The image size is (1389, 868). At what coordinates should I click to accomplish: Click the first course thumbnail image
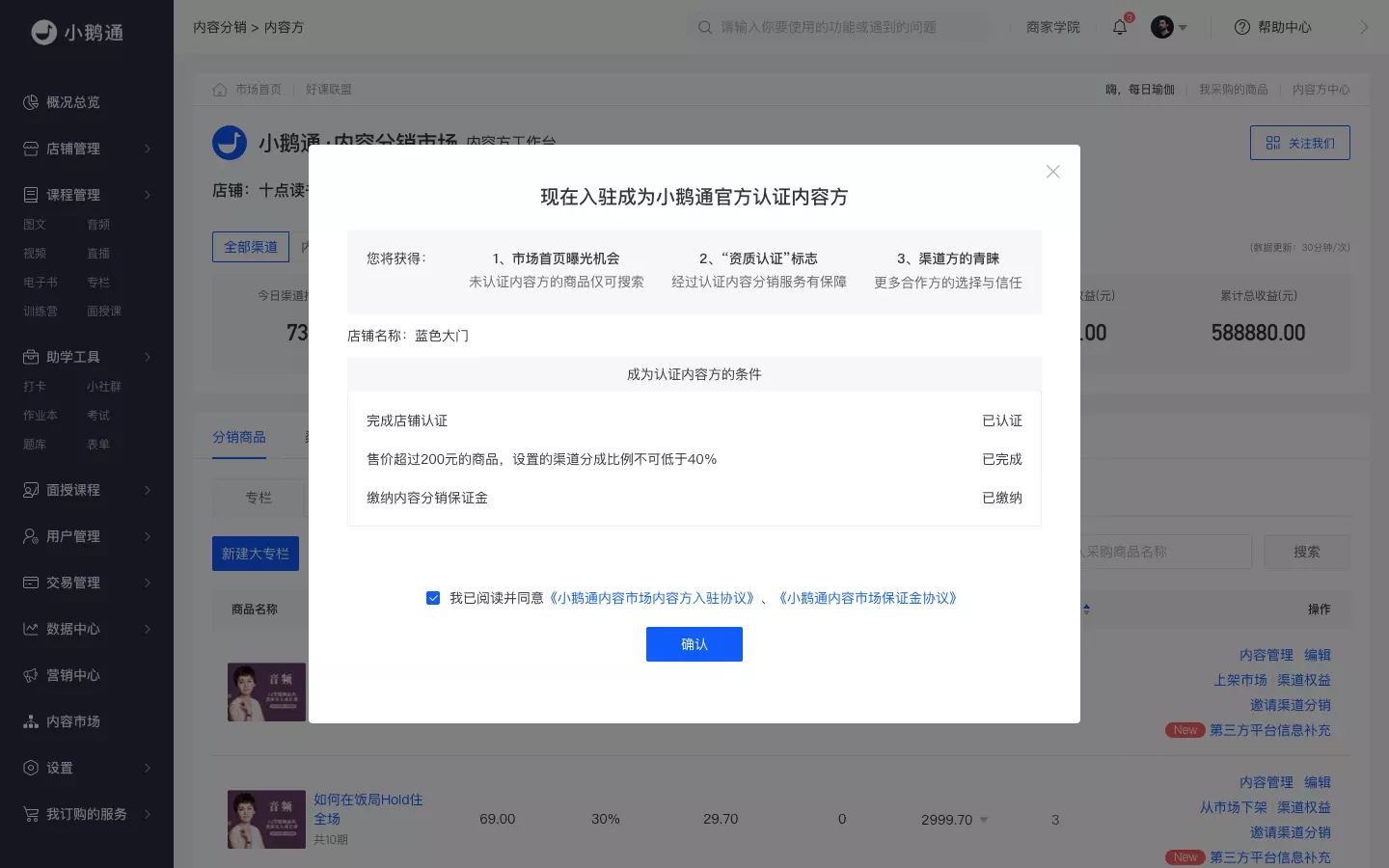point(266,692)
